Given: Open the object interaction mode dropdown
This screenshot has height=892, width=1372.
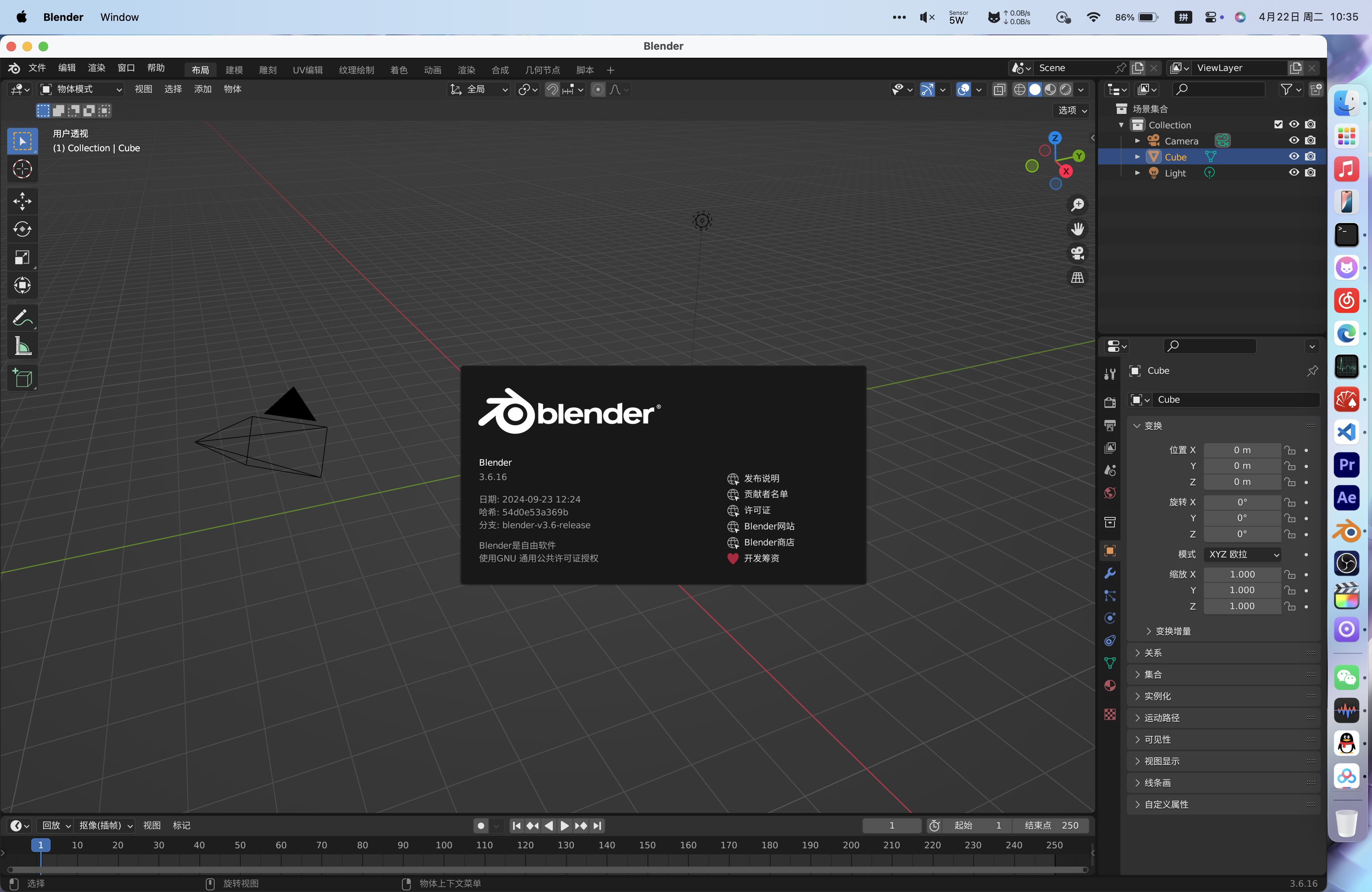Looking at the screenshot, I should click(81, 89).
